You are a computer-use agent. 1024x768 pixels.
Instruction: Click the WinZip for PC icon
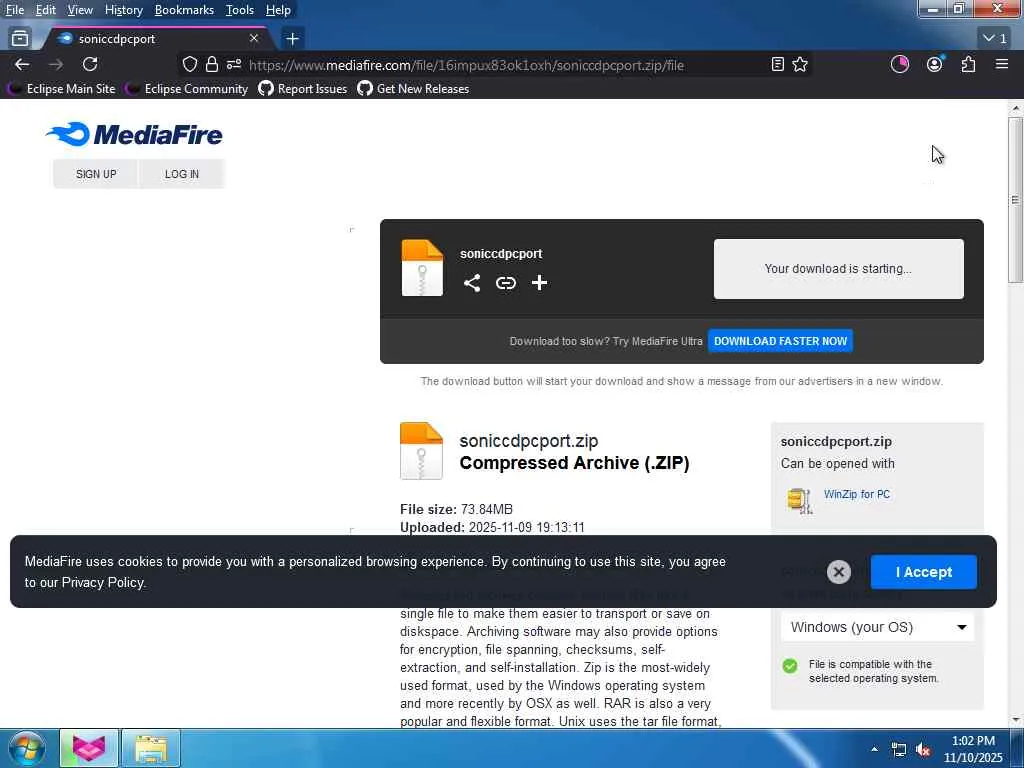coord(799,501)
